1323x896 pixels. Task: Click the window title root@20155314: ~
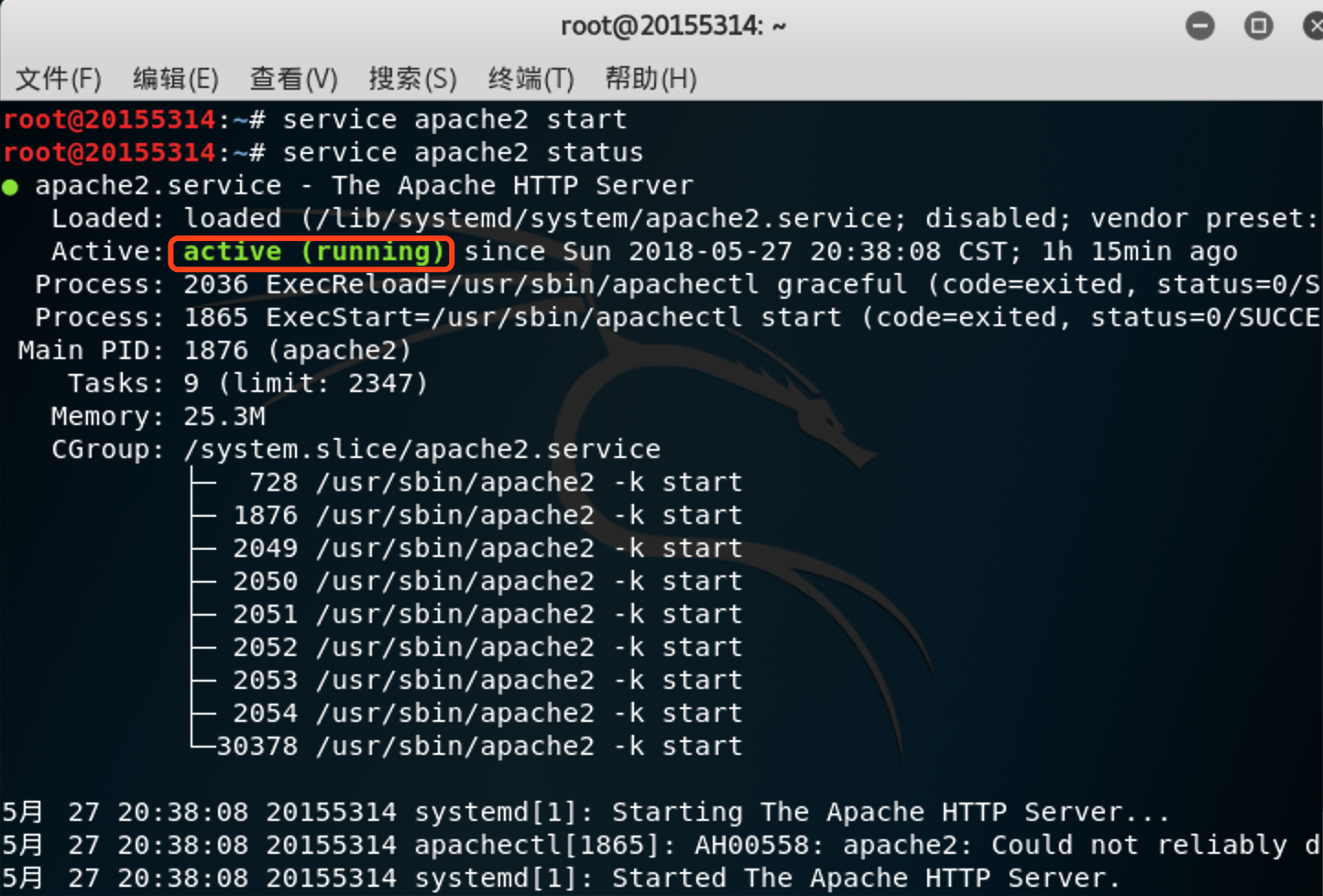coord(673,26)
